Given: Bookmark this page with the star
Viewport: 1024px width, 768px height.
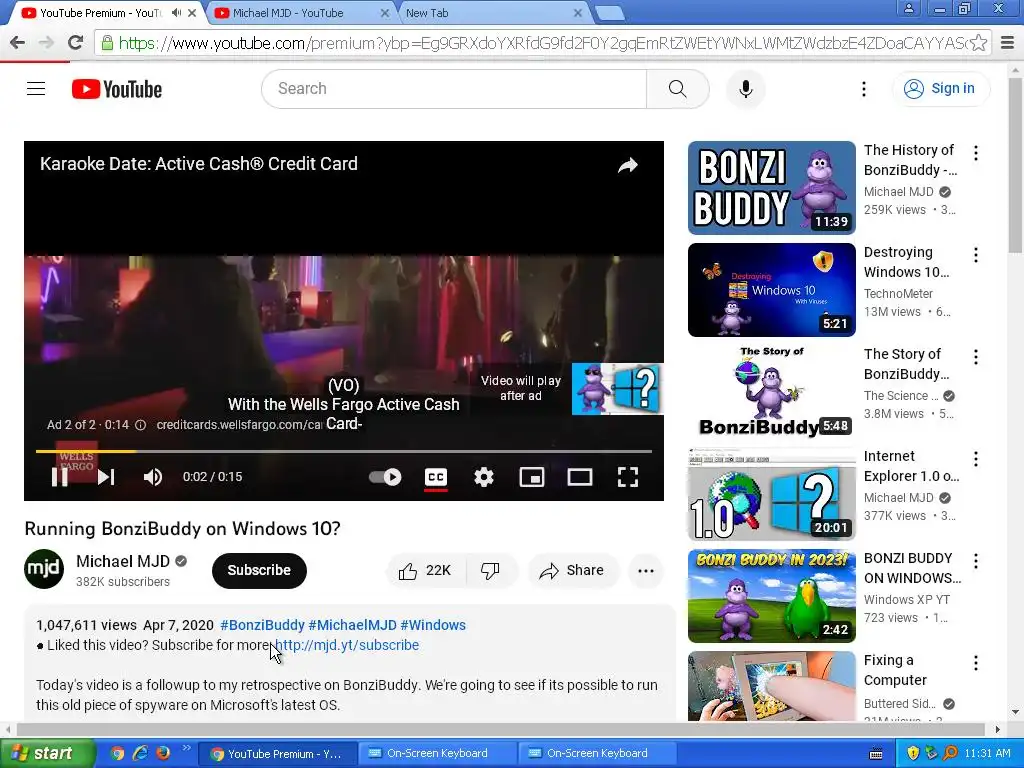Looking at the screenshot, I should (x=978, y=43).
